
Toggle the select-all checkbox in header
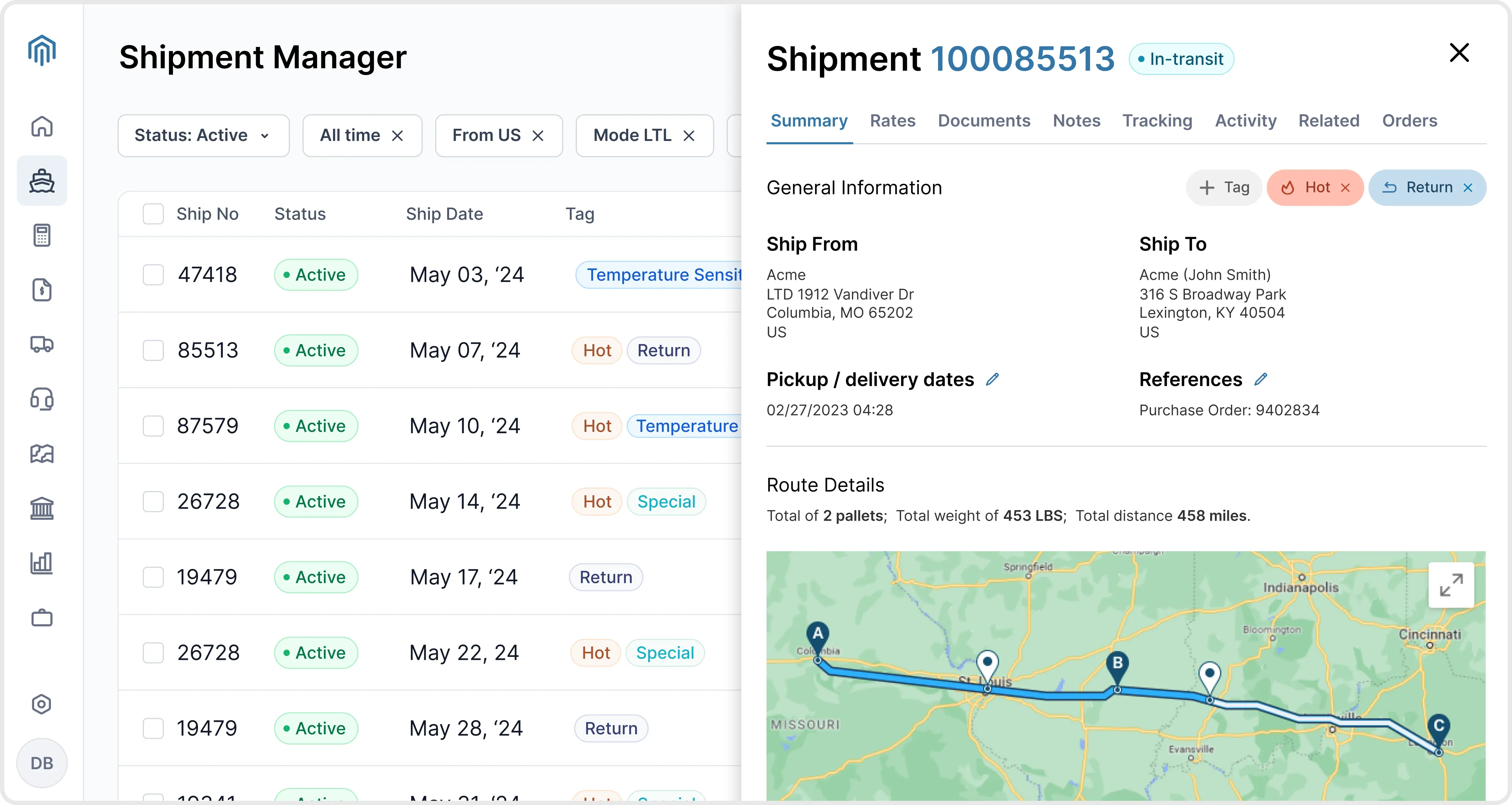pos(153,214)
